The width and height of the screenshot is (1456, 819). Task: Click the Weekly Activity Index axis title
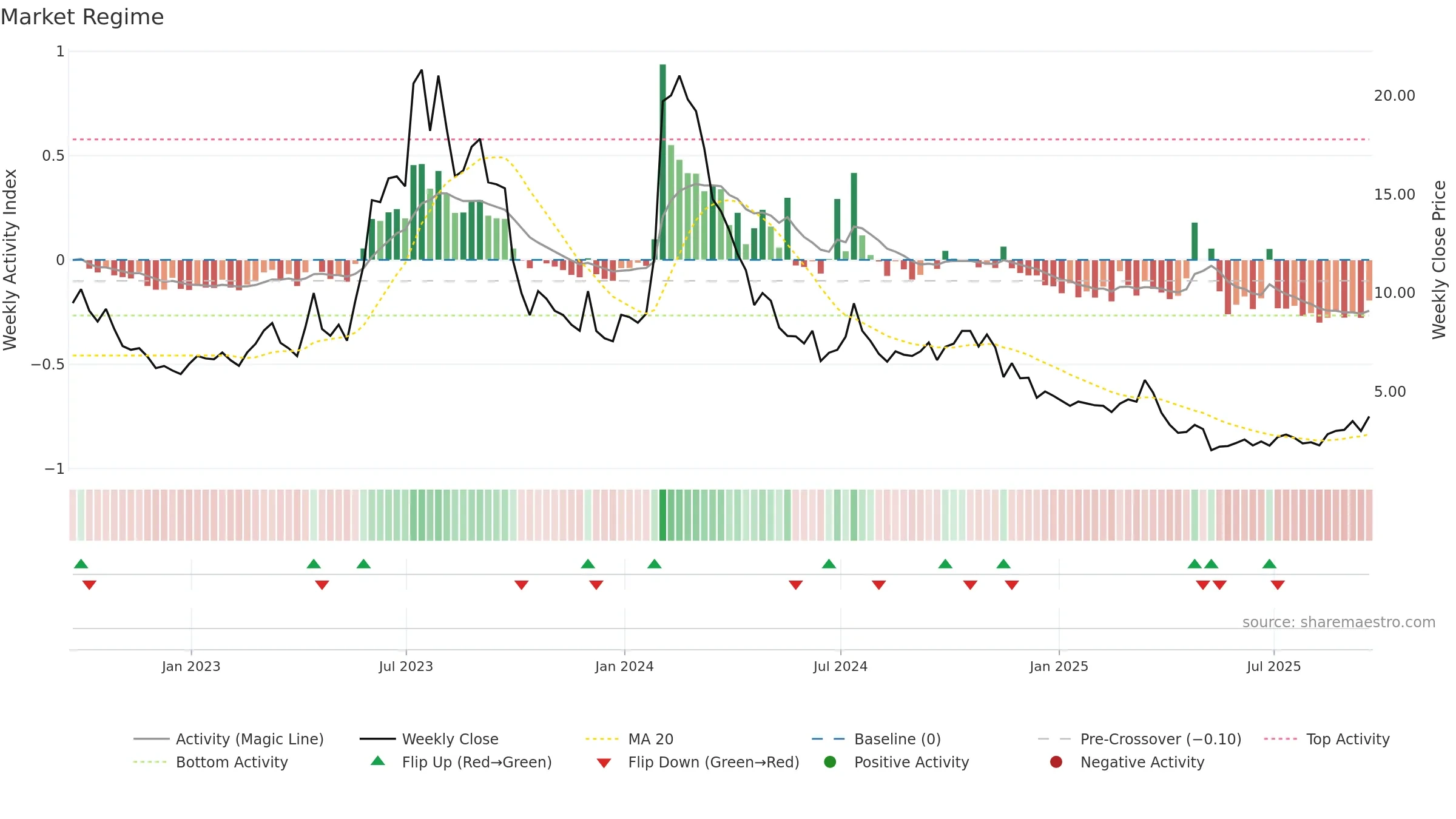[10, 260]
